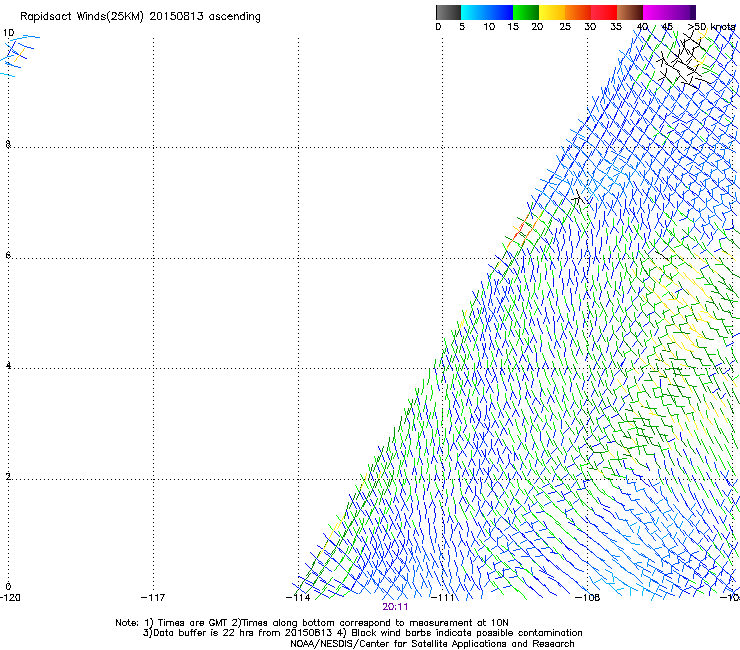Click the "Data buffer is 22 hrs" note
Screen dimensions: 740x650
coord(362,633)
